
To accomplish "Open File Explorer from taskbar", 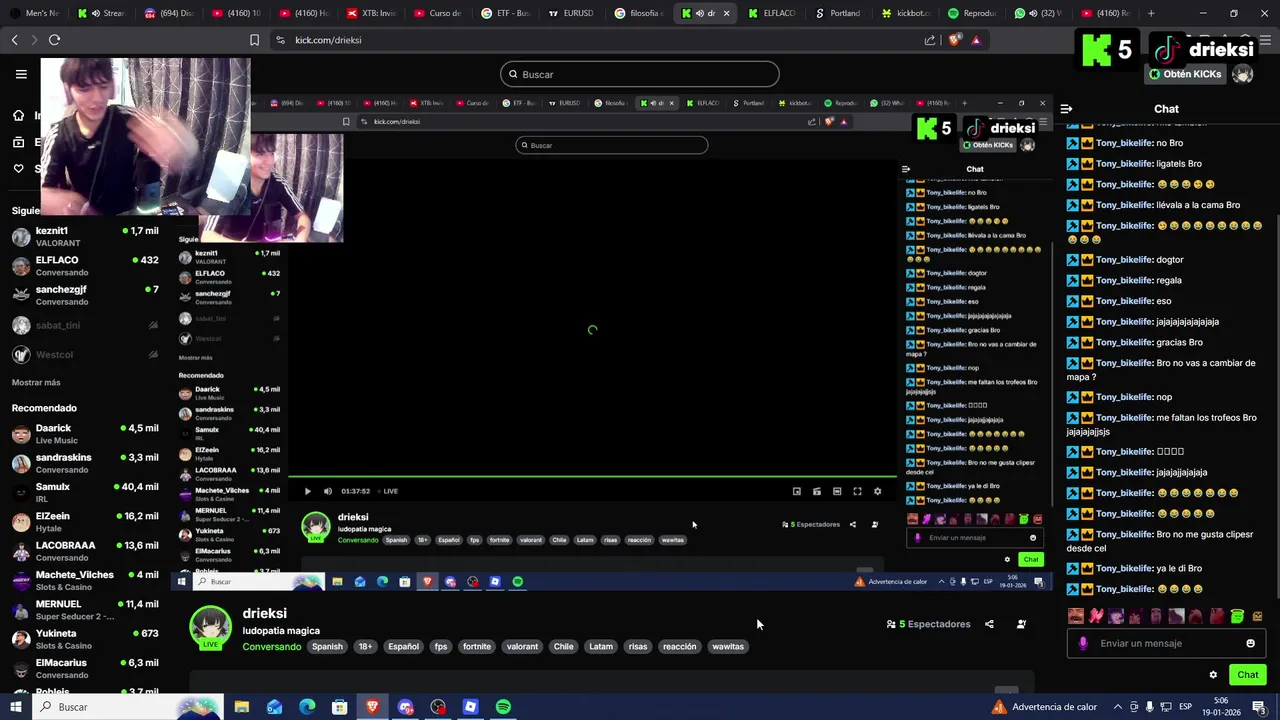I will 241,707.
